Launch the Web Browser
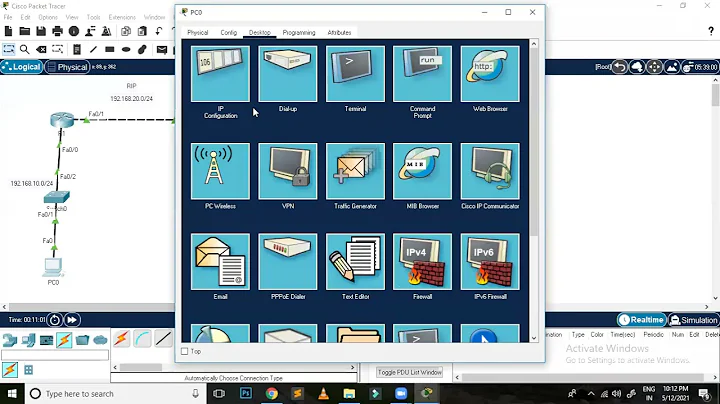The height and width of the screenshot is (404, 720). pos(490,73)
